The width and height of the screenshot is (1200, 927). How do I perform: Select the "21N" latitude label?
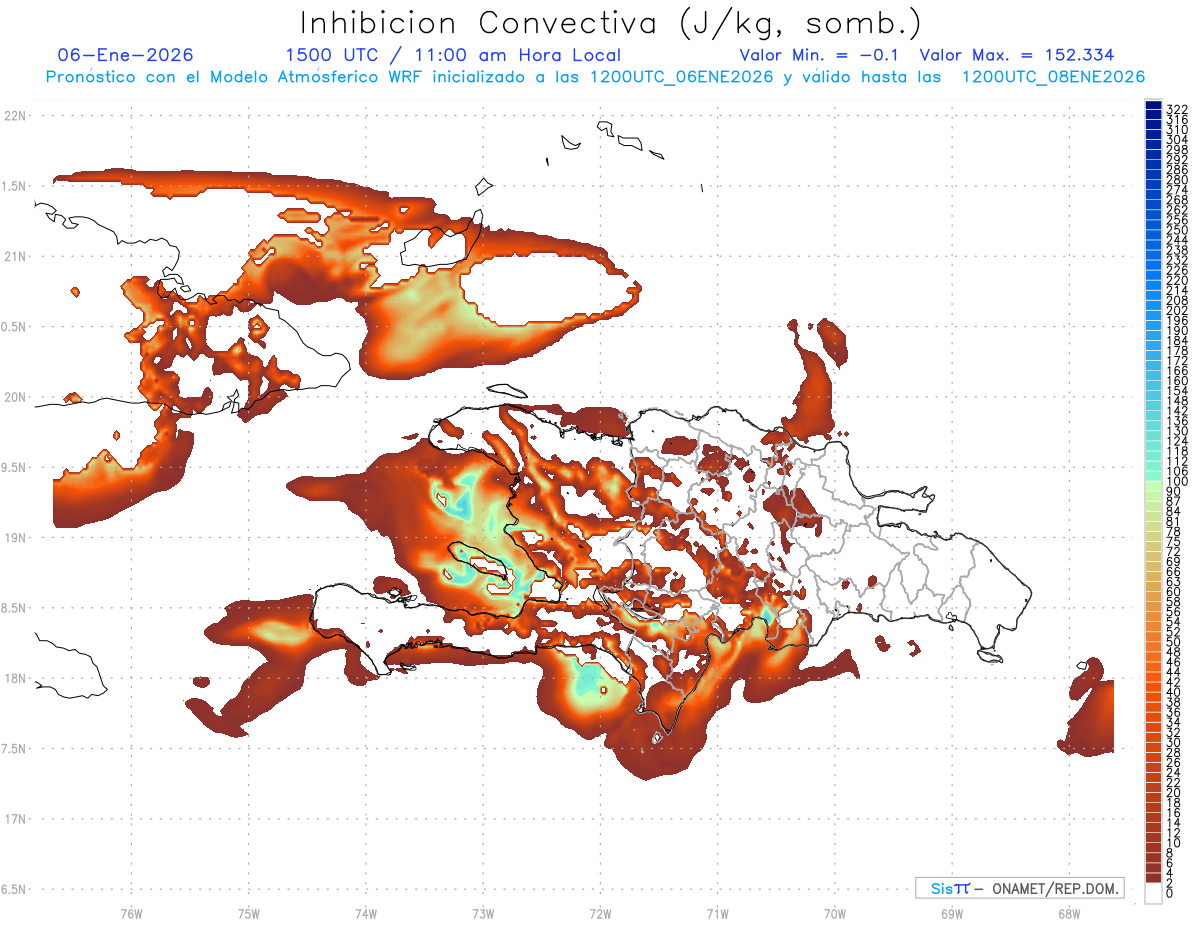tap(14, 256)
